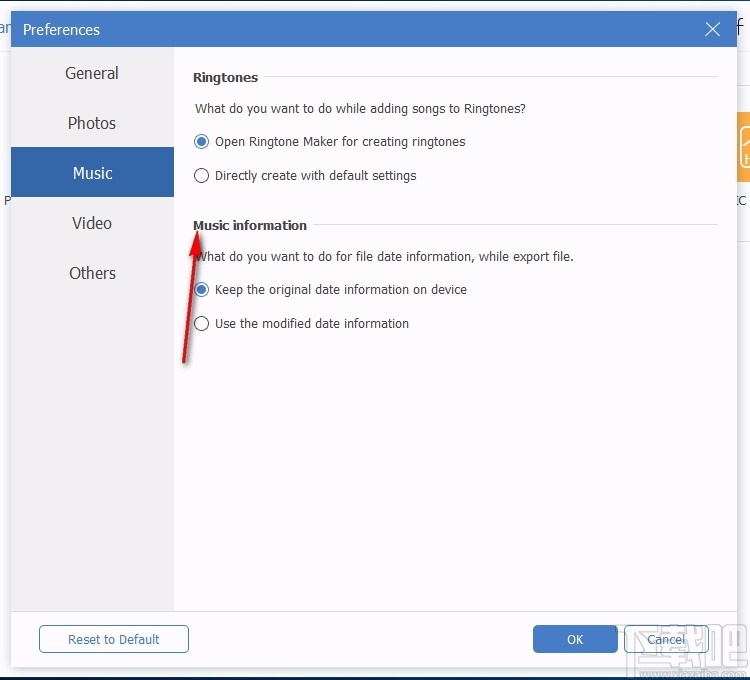Click the Music information section heading
The width and height of the screenshot is (750, 680).
click(250, 225)
